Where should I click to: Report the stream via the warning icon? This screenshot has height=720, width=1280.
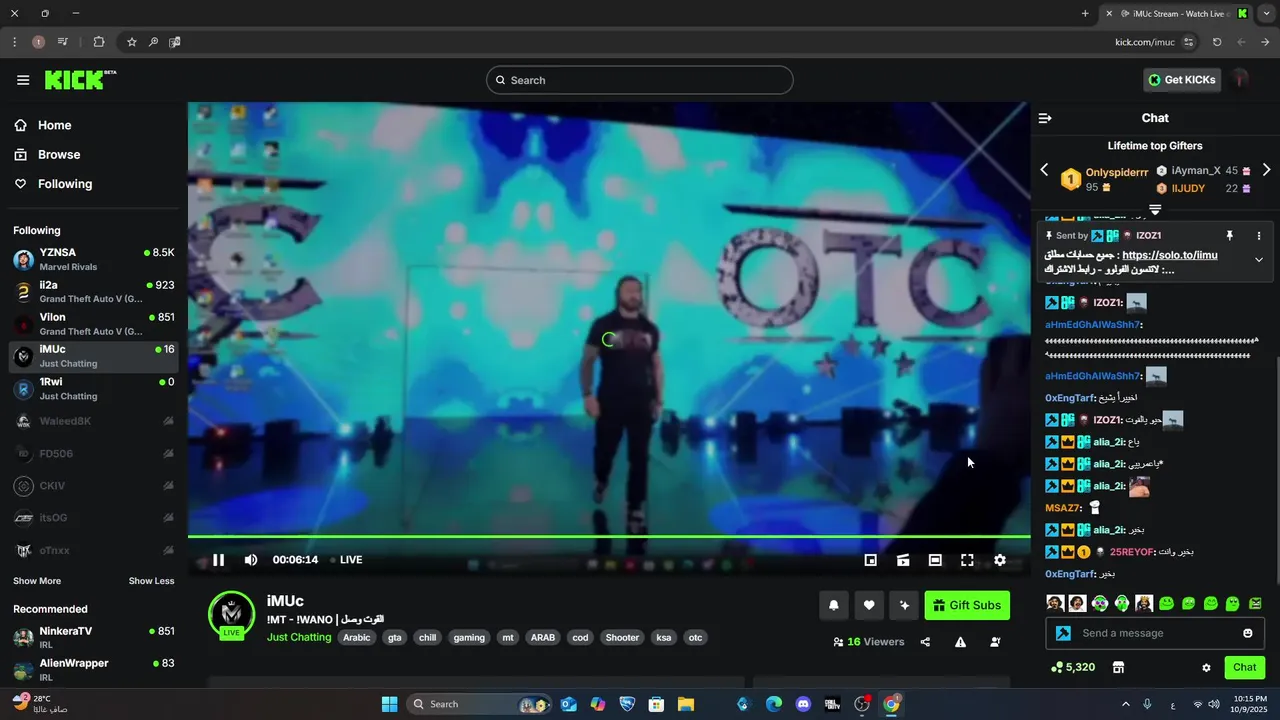pyautogui.click(x=960, y=642)
